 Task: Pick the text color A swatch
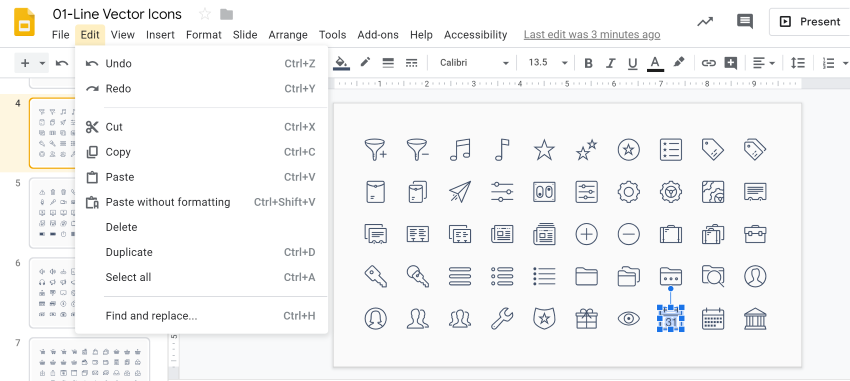click(x=655, y=63)
